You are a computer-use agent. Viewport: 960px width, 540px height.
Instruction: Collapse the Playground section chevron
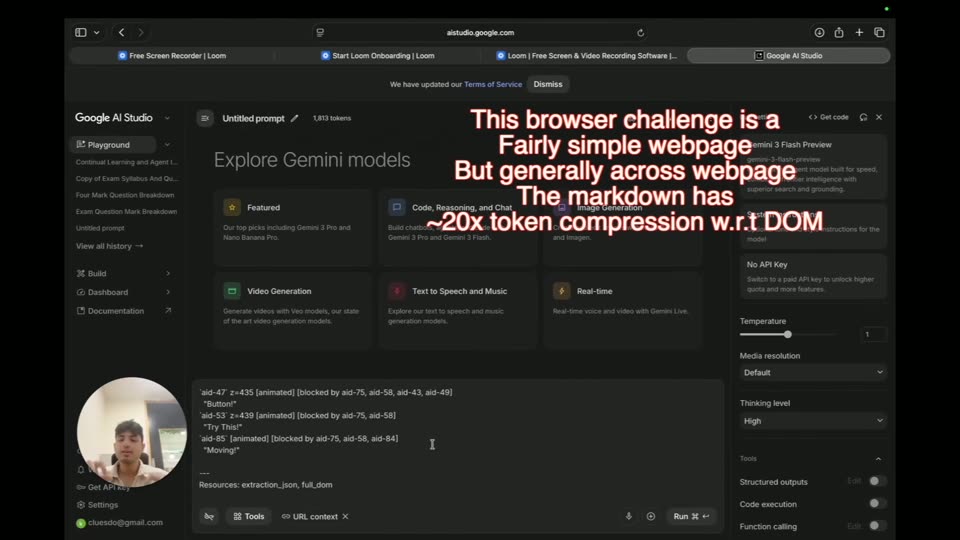(x=167, y=144)
